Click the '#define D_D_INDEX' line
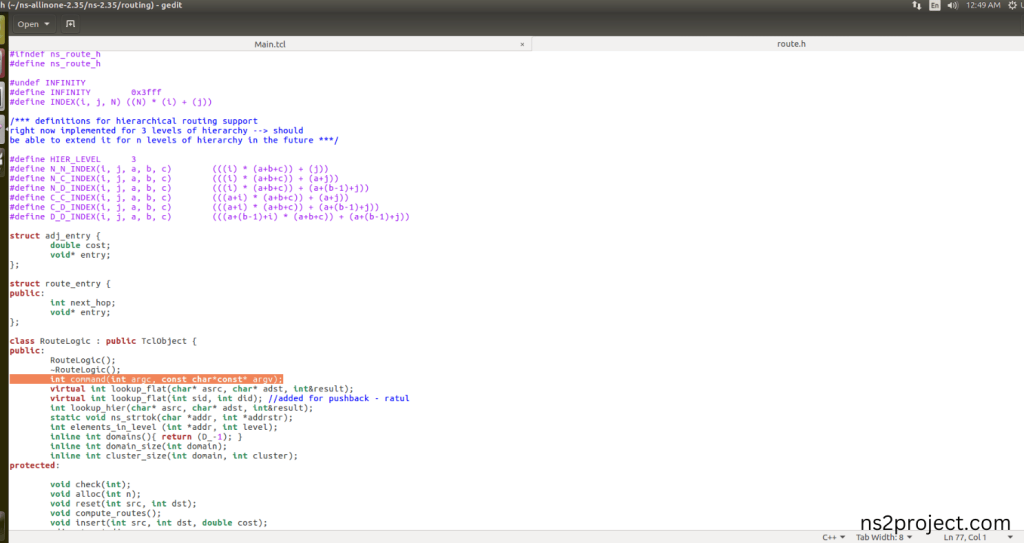The image size is (1024, 543). click(x=210, y=217)
